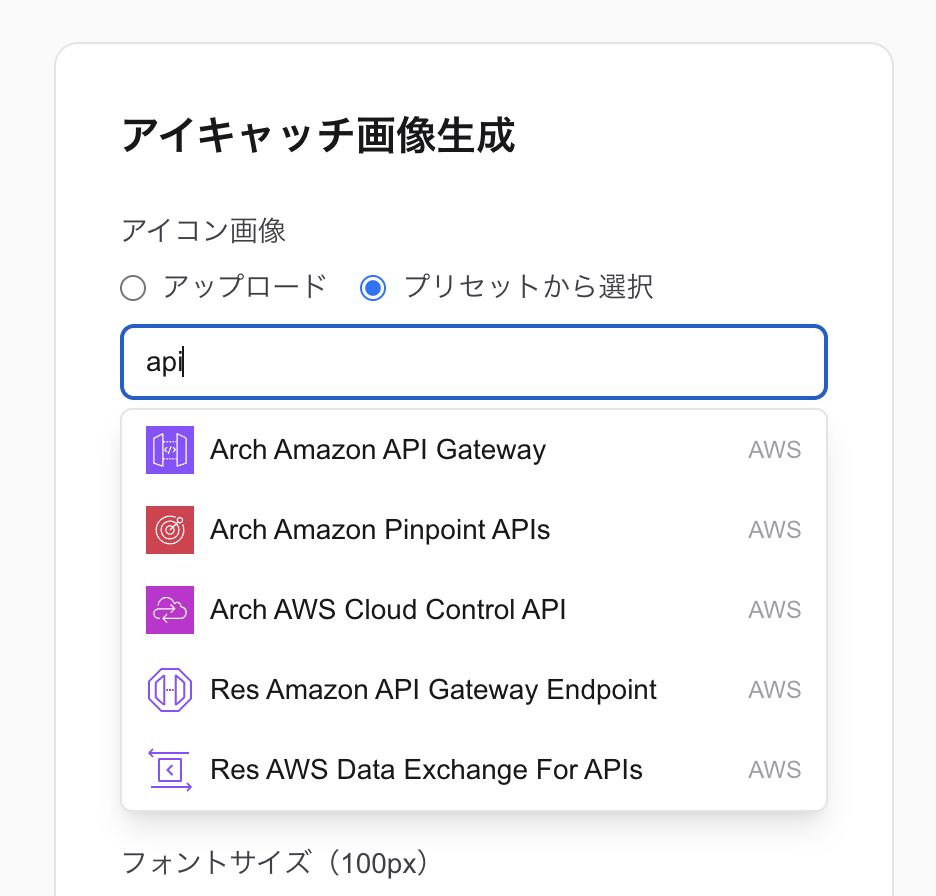Click the API Gateway Endpoint octagon icon
The image size is (936, 896).
(170, 690)
